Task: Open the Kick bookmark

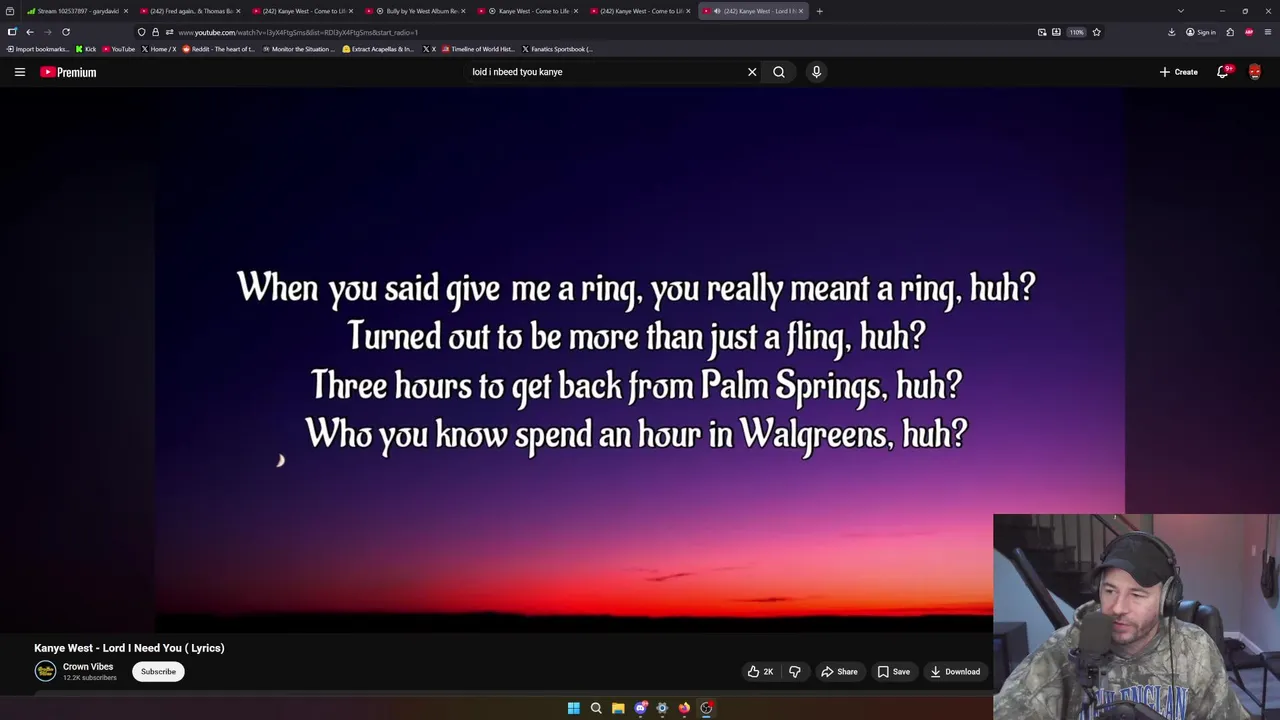Action: (86, 49)
